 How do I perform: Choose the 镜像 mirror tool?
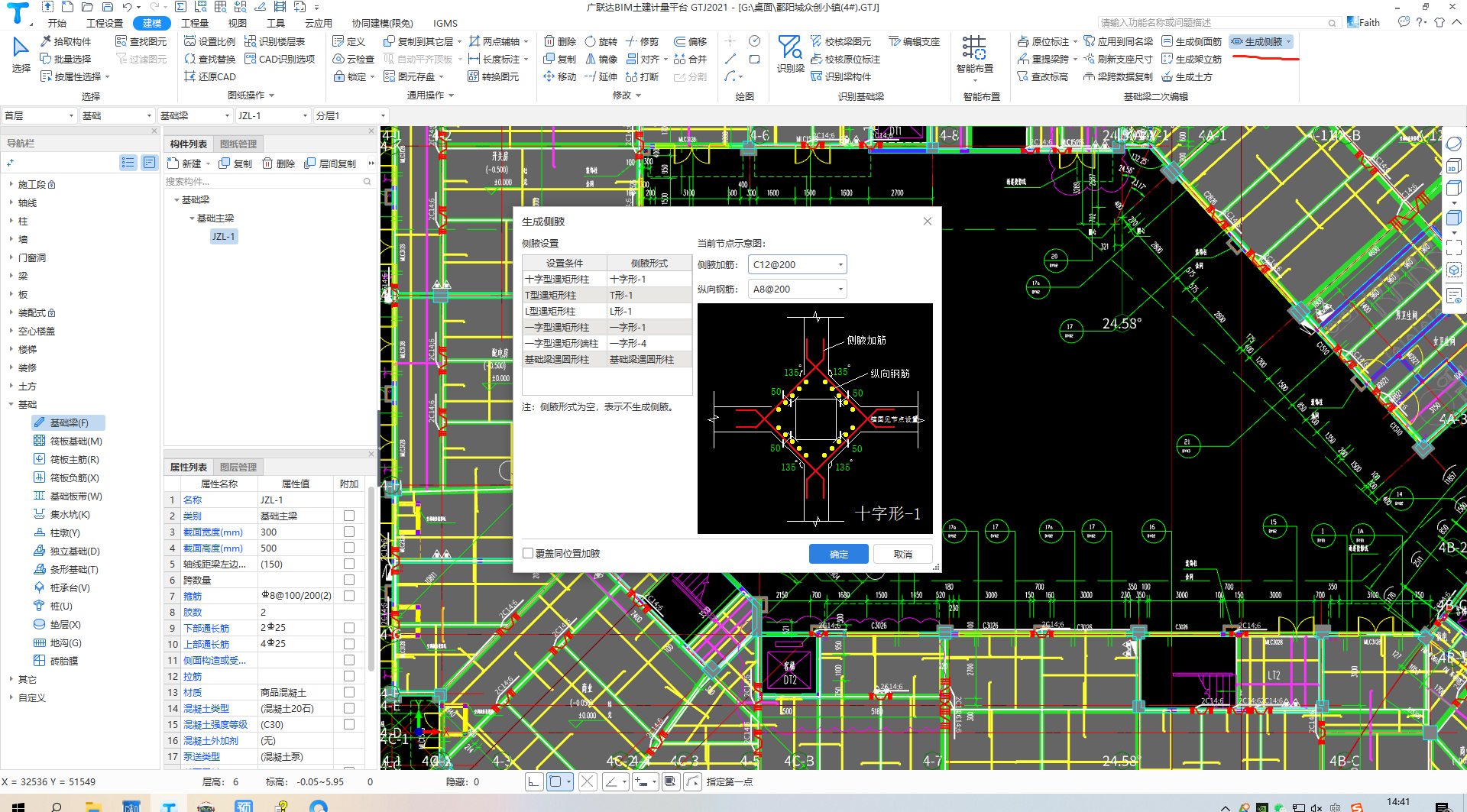point(601,59)
